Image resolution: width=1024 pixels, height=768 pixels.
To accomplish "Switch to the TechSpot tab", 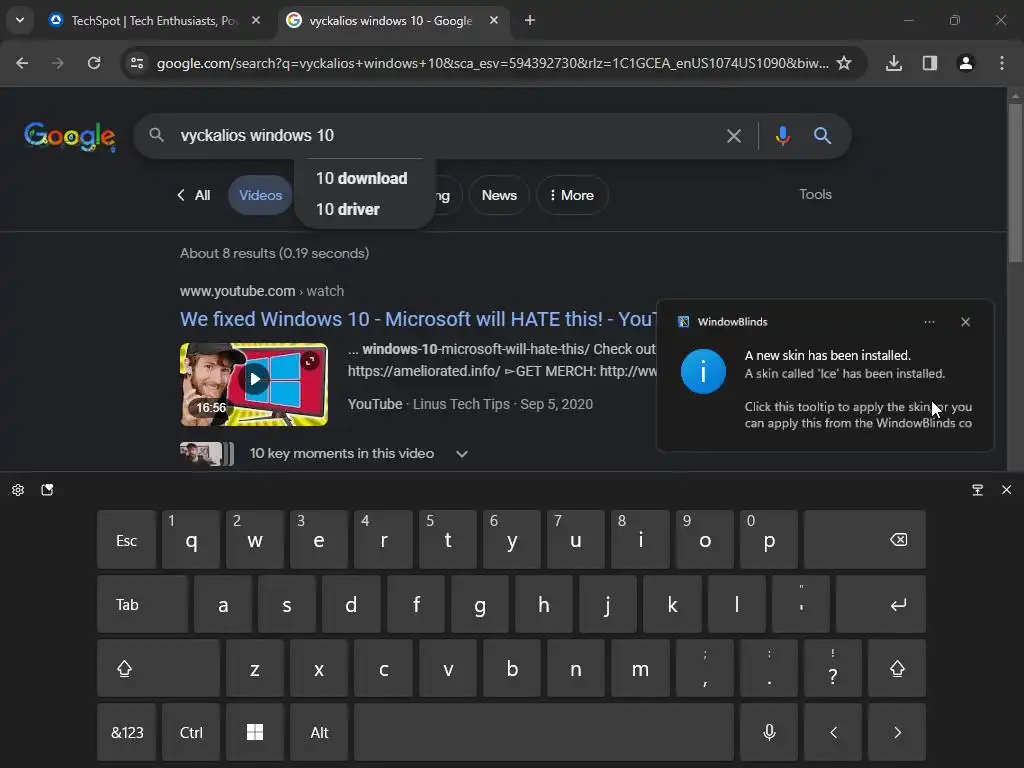I will 154,21.
